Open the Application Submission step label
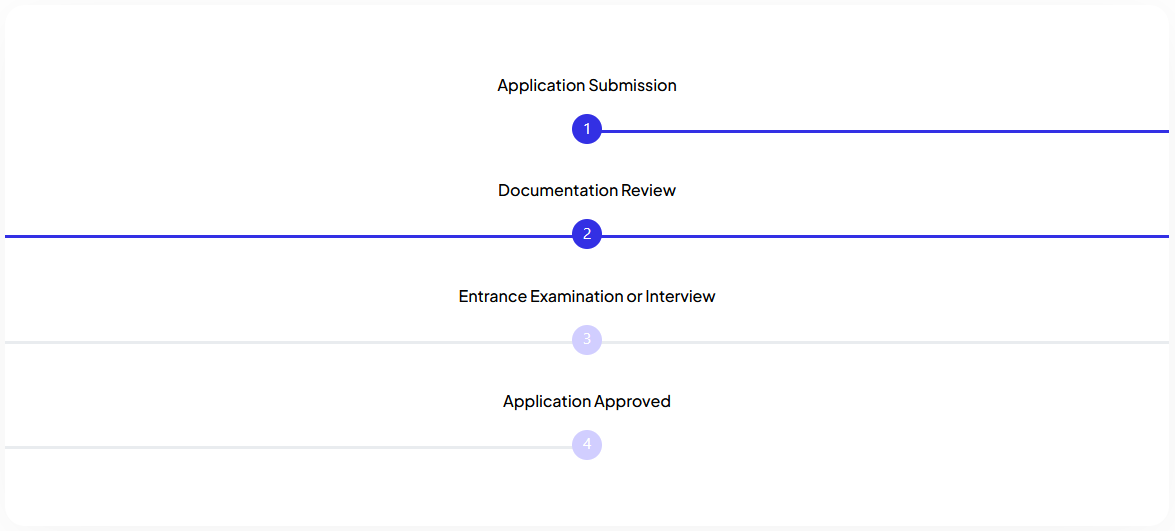Viewport: 1175px width, 531px height. click(x=587, y=85)
